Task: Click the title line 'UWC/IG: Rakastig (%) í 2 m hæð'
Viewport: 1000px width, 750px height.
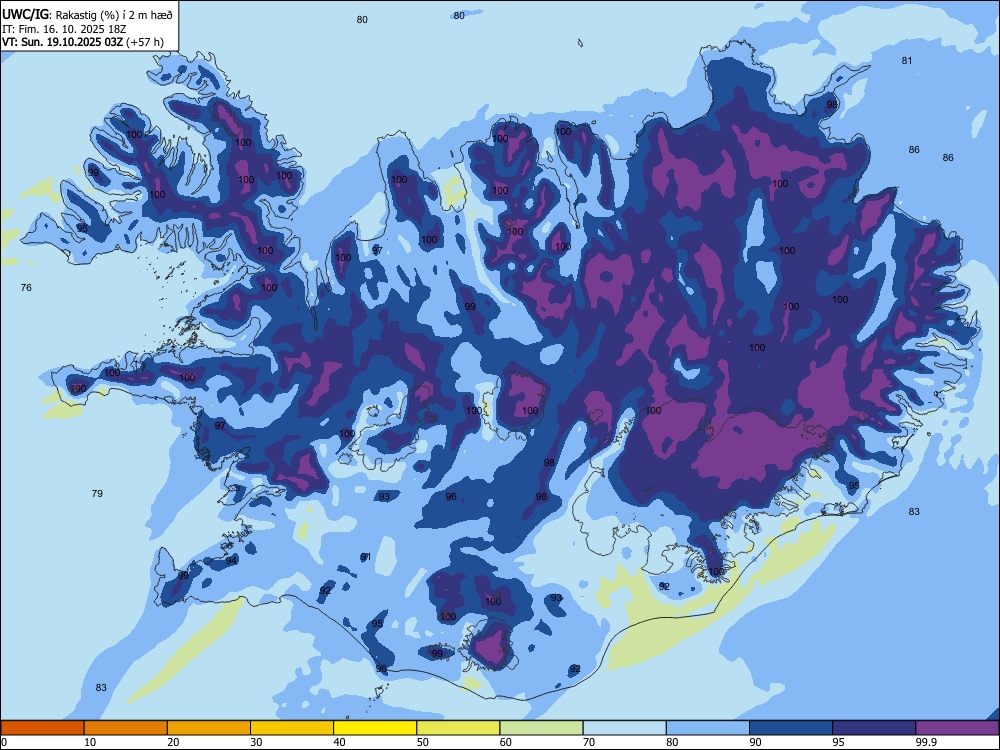Action: point(87,14)
